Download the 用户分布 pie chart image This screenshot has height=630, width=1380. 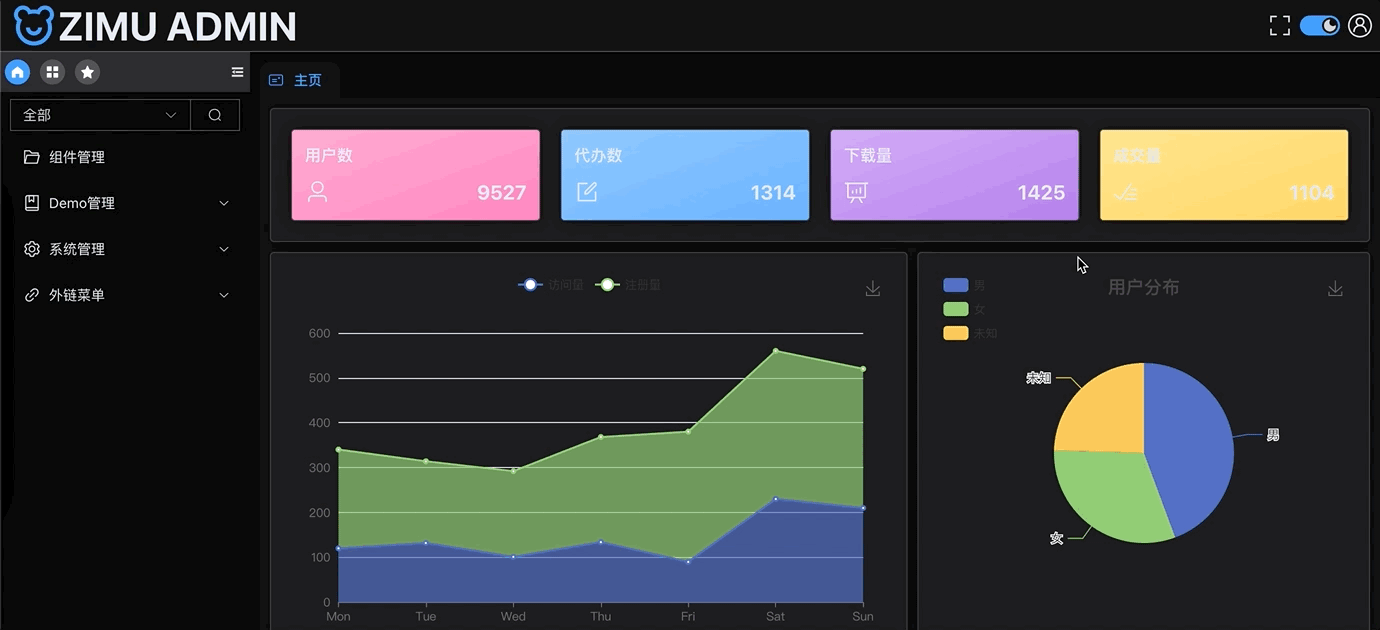tap(1335, 288)
